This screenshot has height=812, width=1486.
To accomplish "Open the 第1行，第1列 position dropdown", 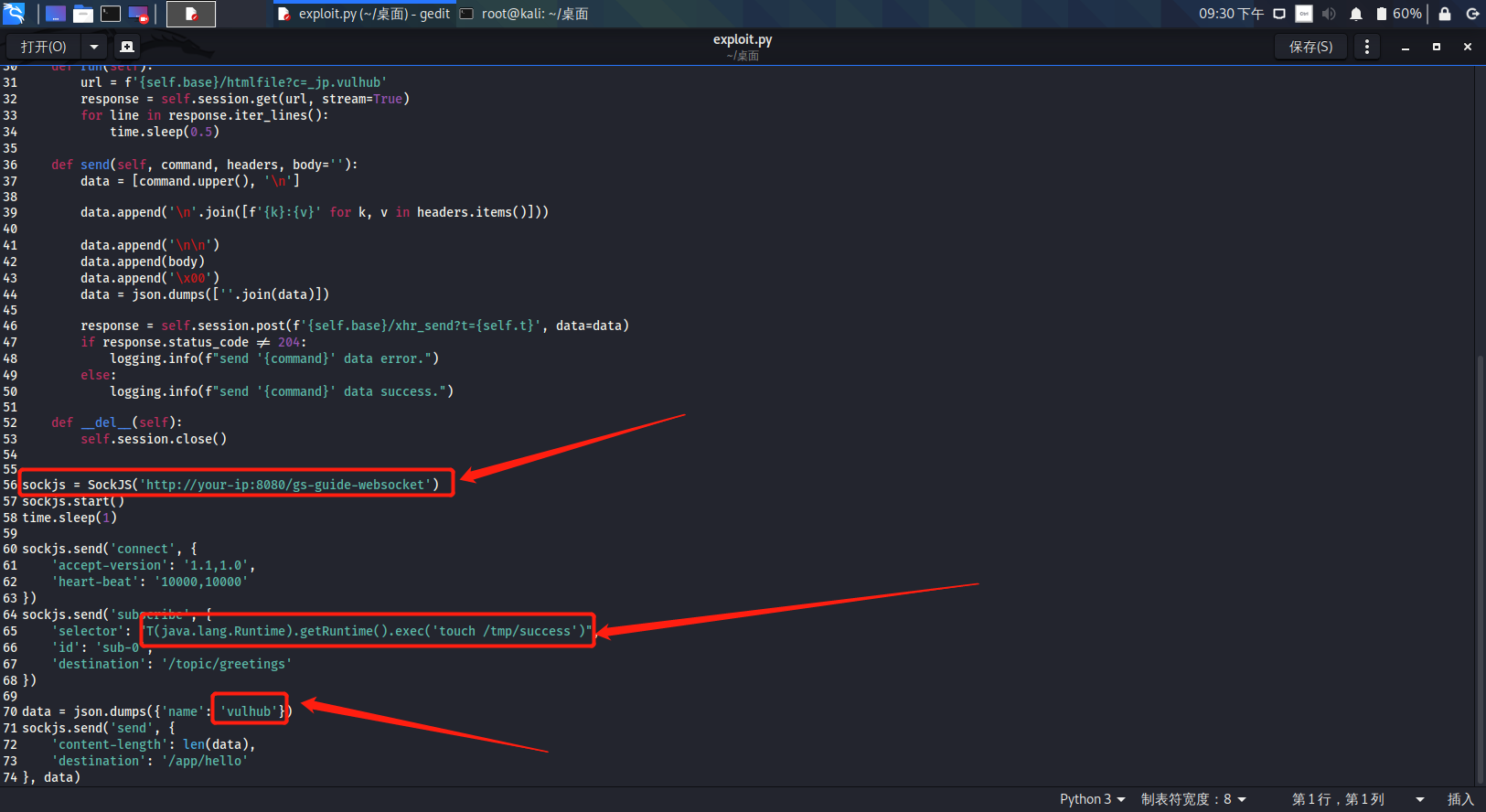I will 1358,799.
